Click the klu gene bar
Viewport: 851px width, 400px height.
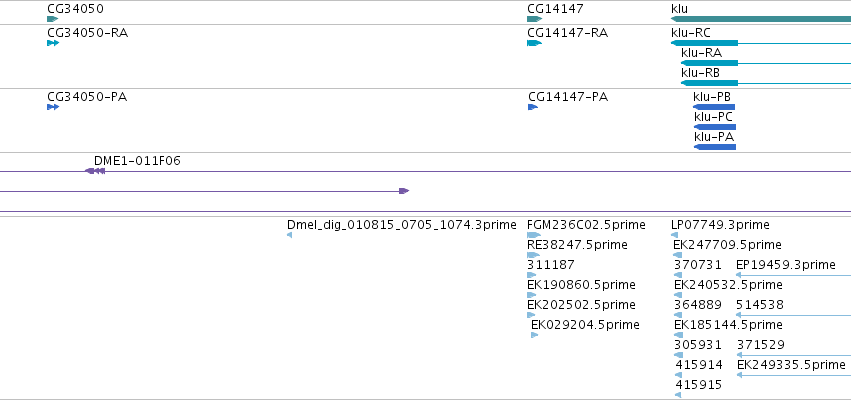point(761,19)
